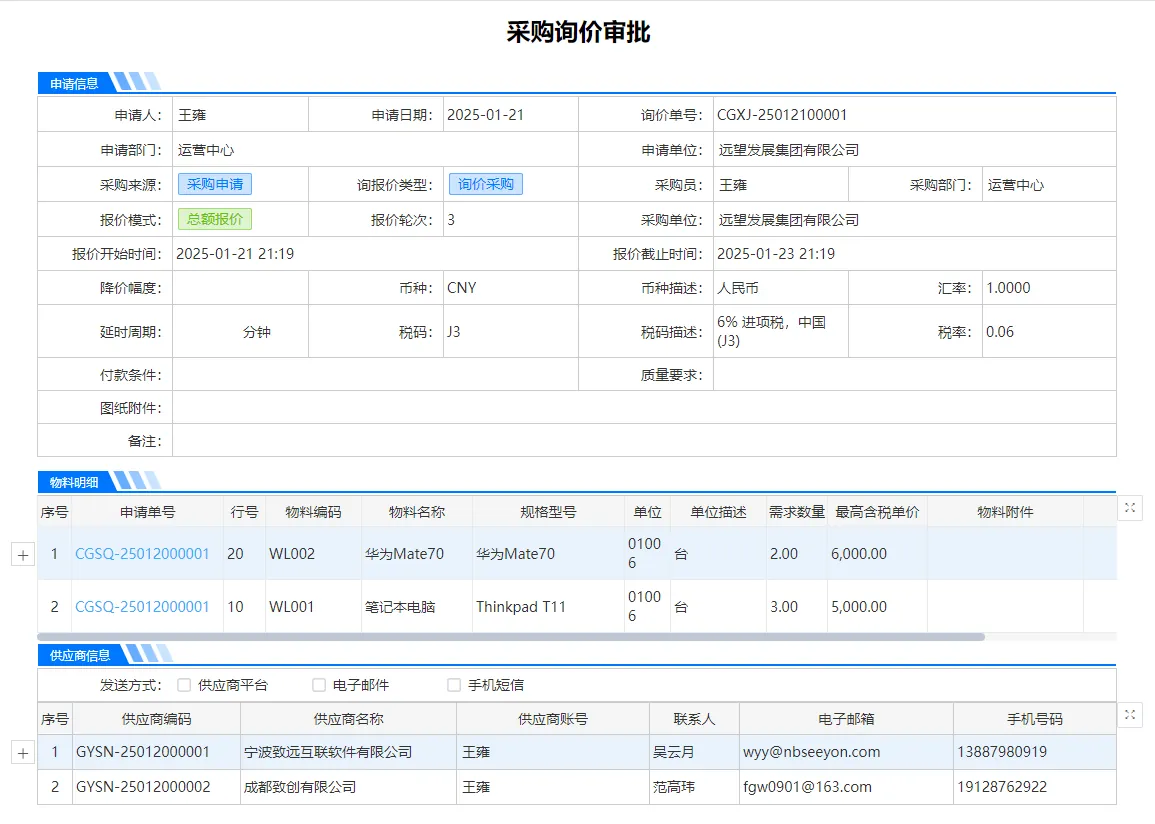The width and height of the screenshot is (1155, 824).
Task: Click the 备注 field
Action: (645, 440)
